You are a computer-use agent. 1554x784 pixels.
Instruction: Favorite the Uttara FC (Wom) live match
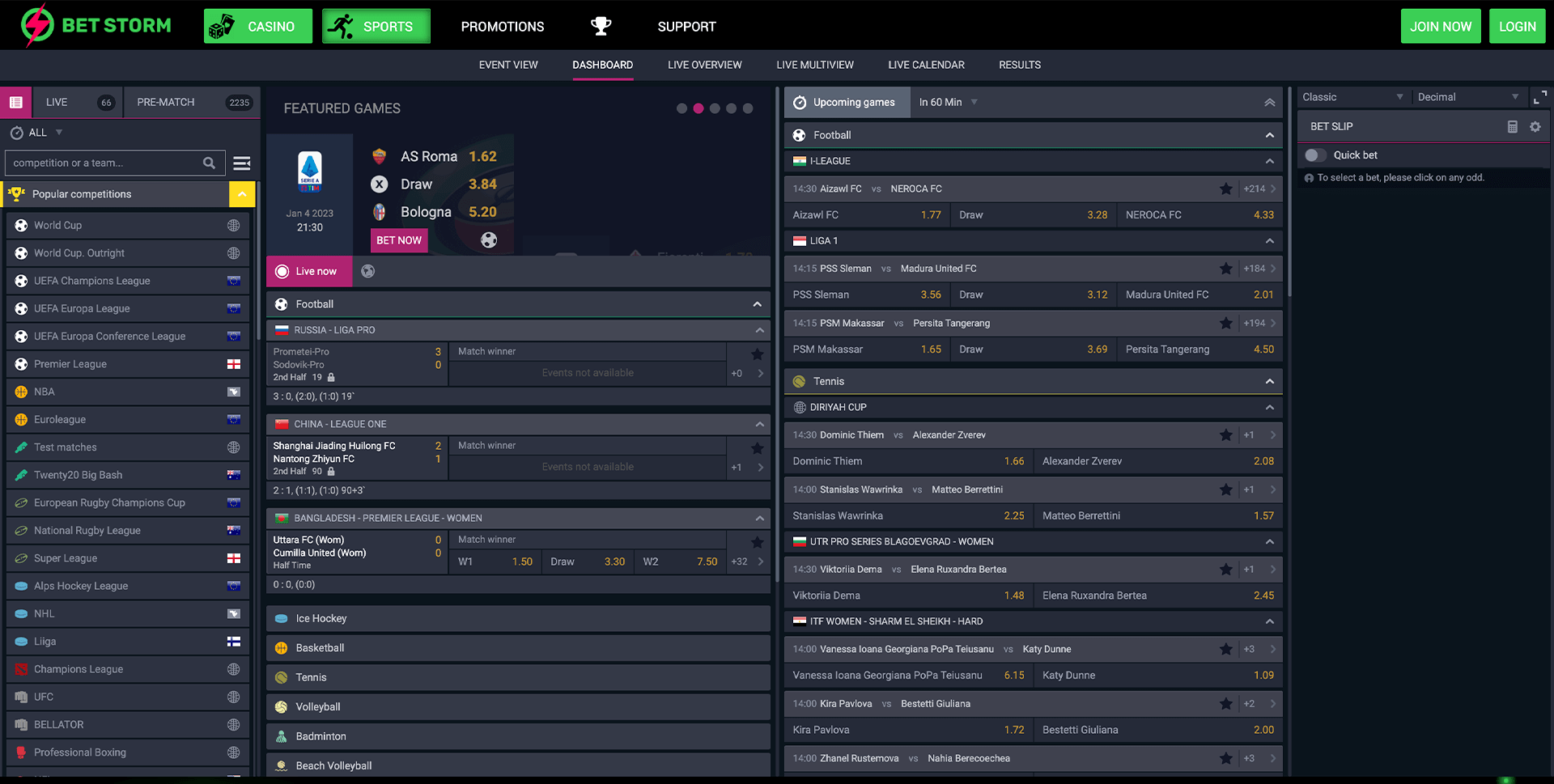[757, 542]
